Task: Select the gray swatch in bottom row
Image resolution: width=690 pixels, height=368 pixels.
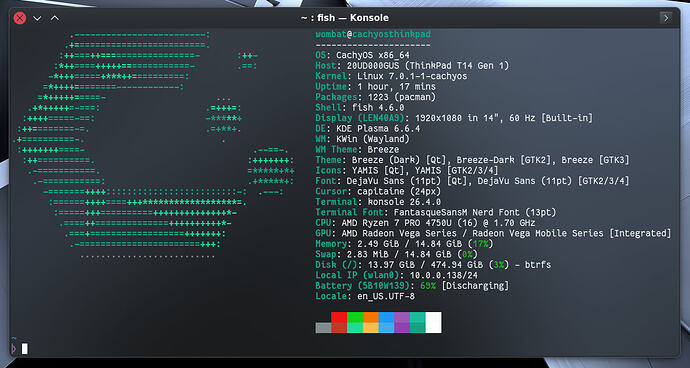Action: click(x=323, y=328)
